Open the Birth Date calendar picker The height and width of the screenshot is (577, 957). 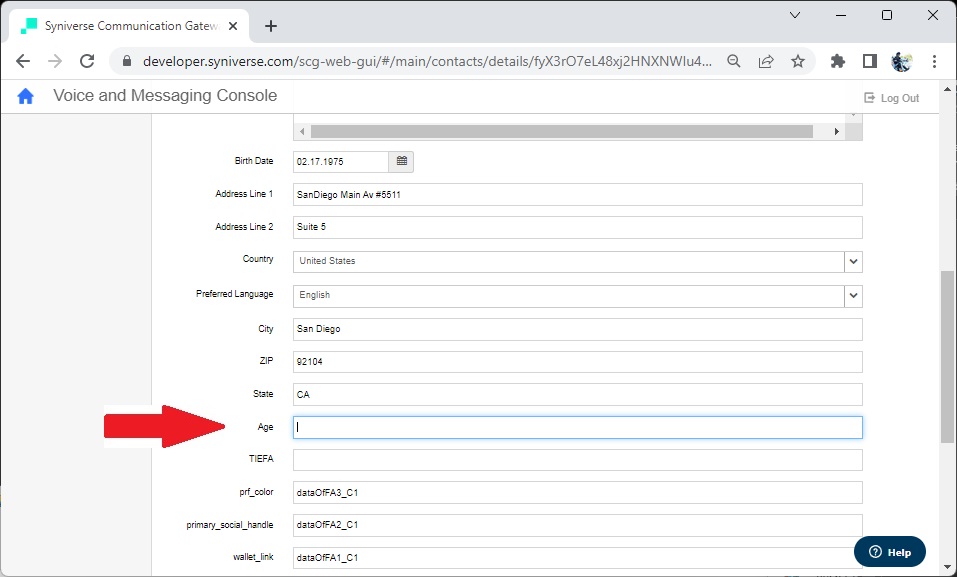[x=401, y=162]
